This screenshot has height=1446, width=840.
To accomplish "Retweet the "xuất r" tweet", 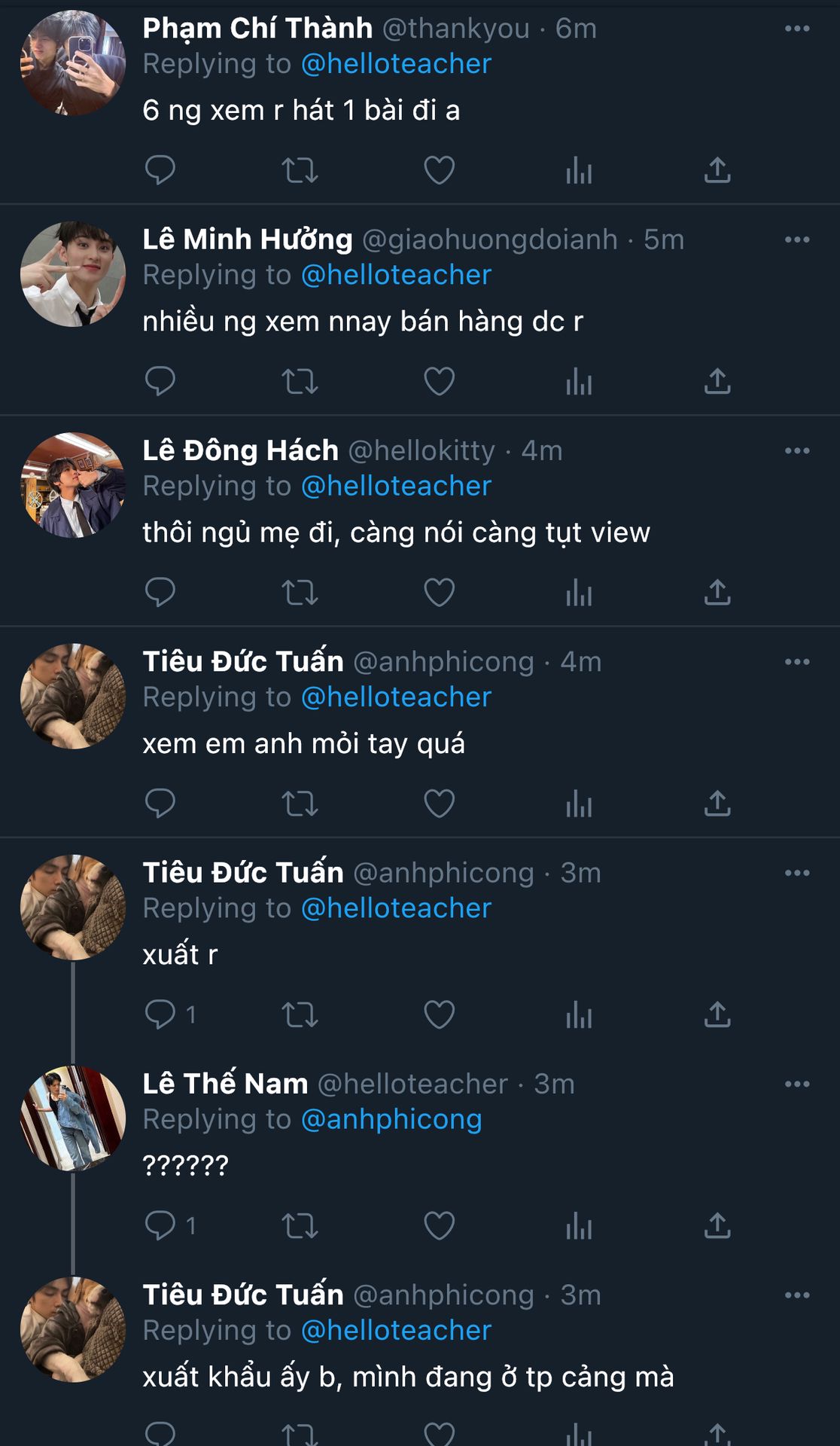I will [300, 1015].
